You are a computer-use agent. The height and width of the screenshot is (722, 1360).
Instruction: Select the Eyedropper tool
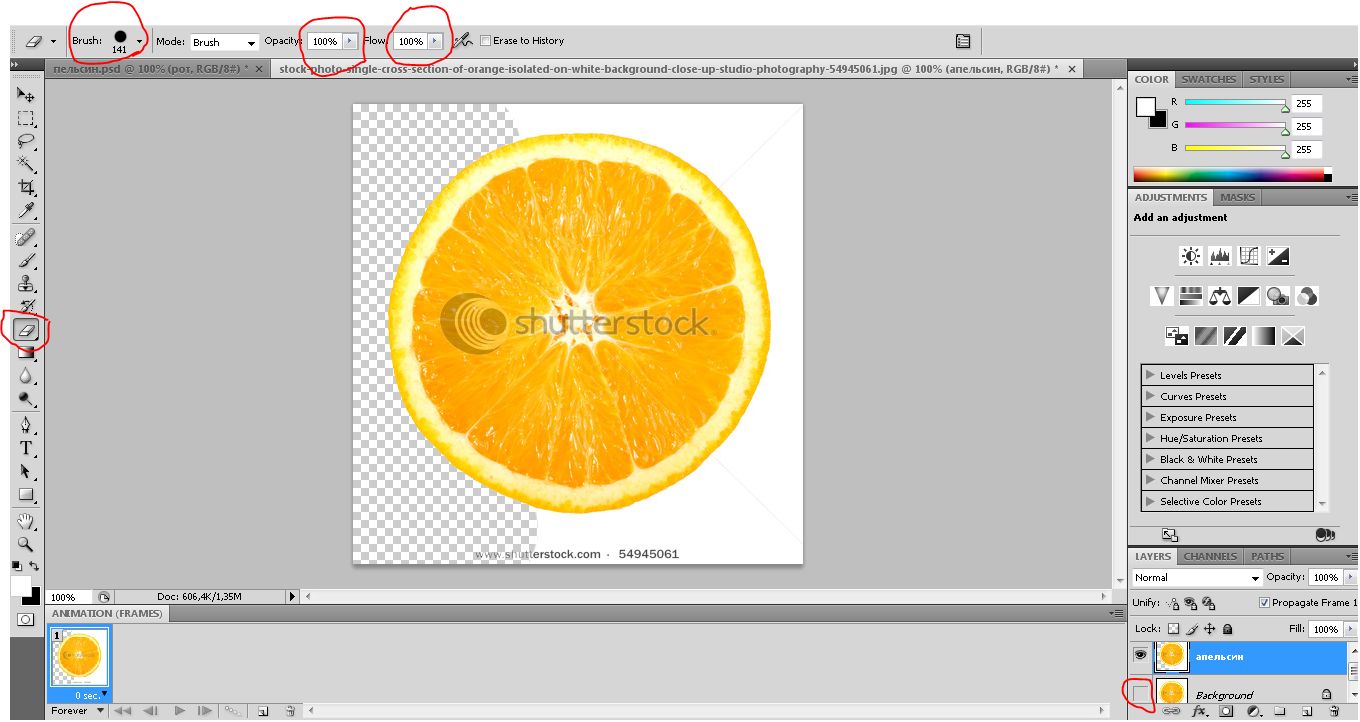26,210
